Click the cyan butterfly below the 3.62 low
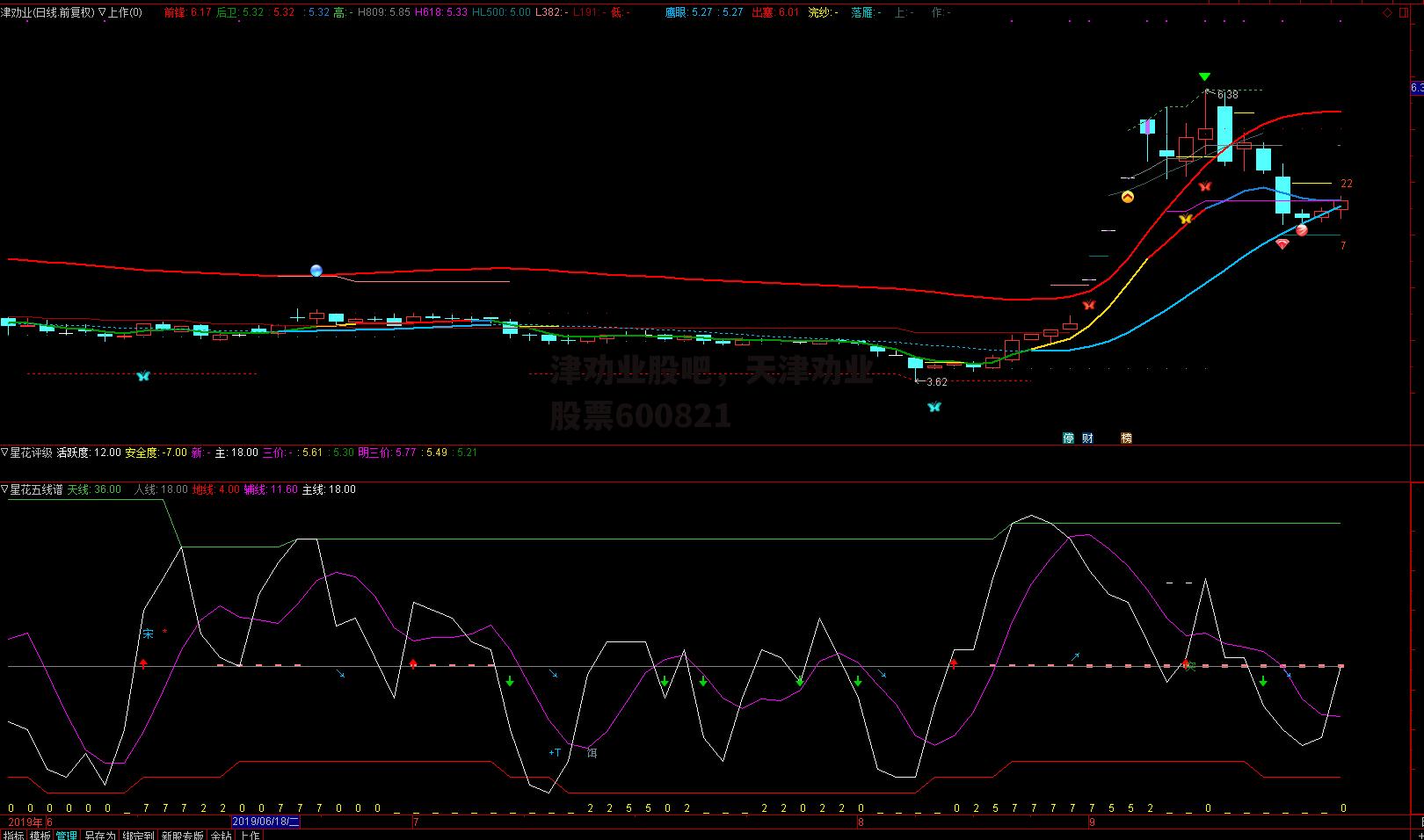The image size is (1424, 840). pos(934,407)
